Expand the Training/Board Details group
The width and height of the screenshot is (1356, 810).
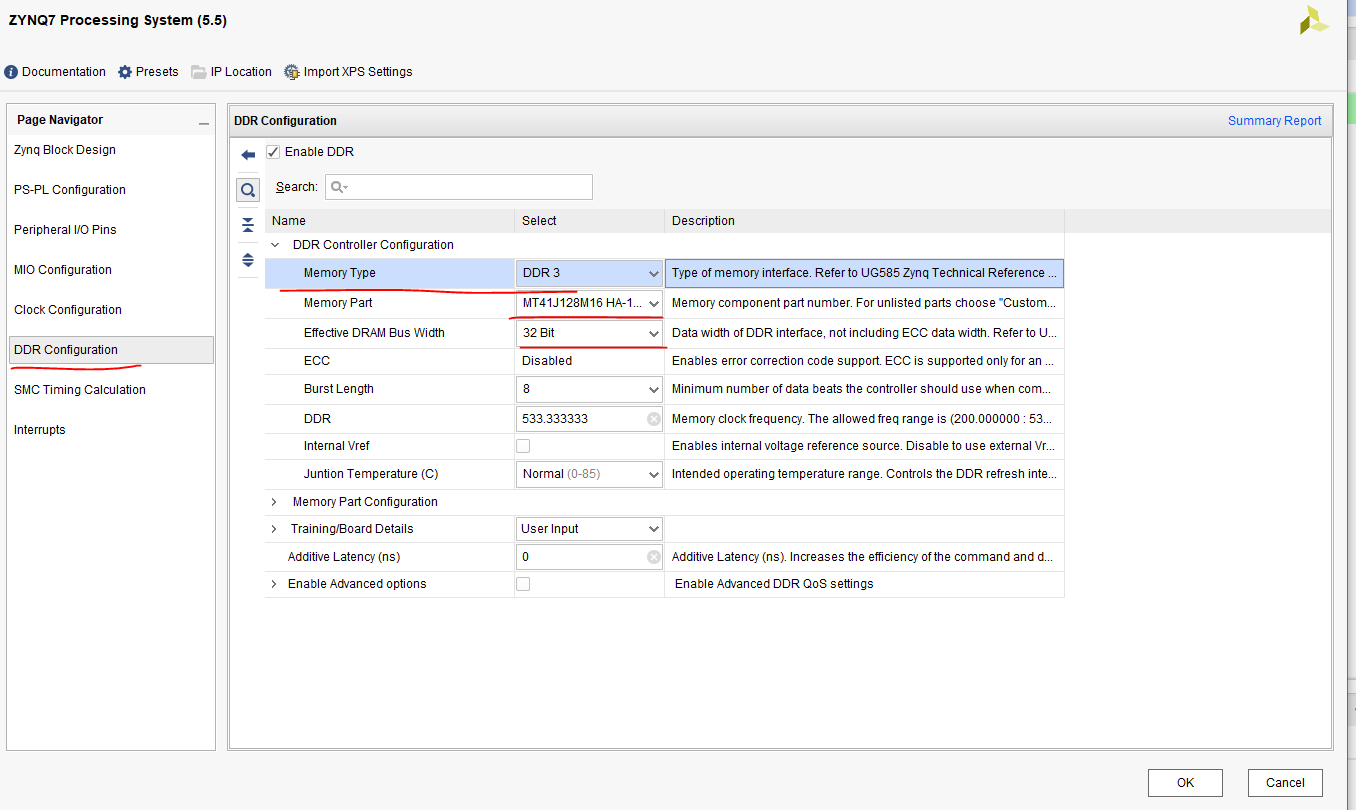tap(275, 529)
